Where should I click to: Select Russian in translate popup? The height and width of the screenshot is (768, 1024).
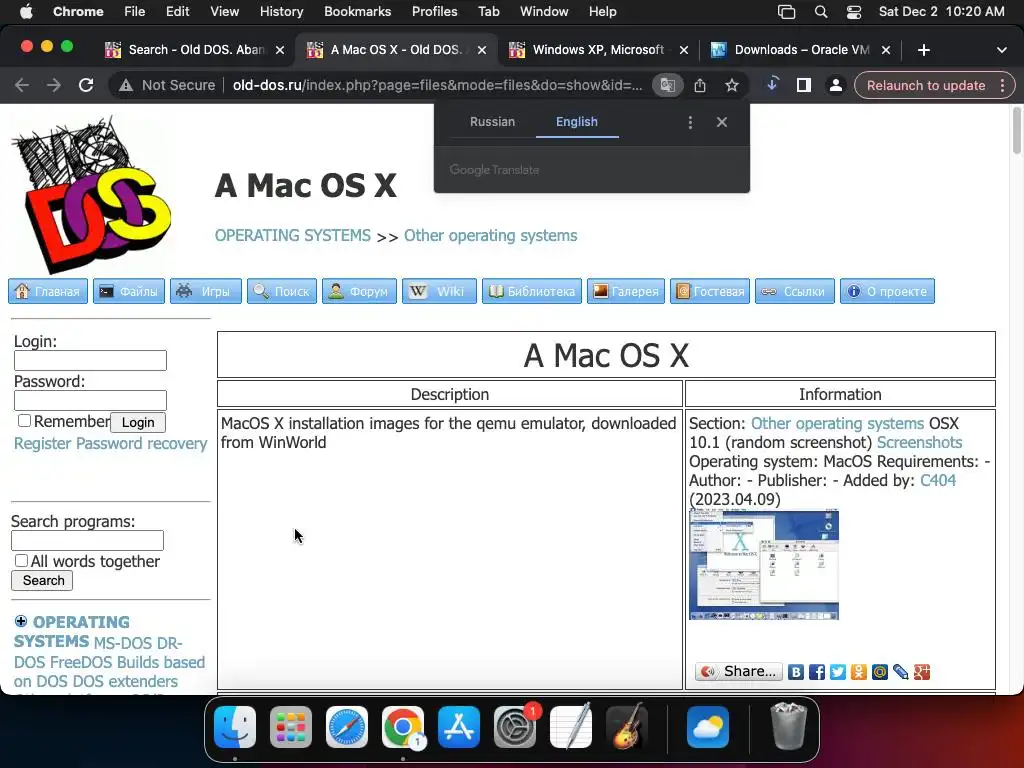(492, 122)
